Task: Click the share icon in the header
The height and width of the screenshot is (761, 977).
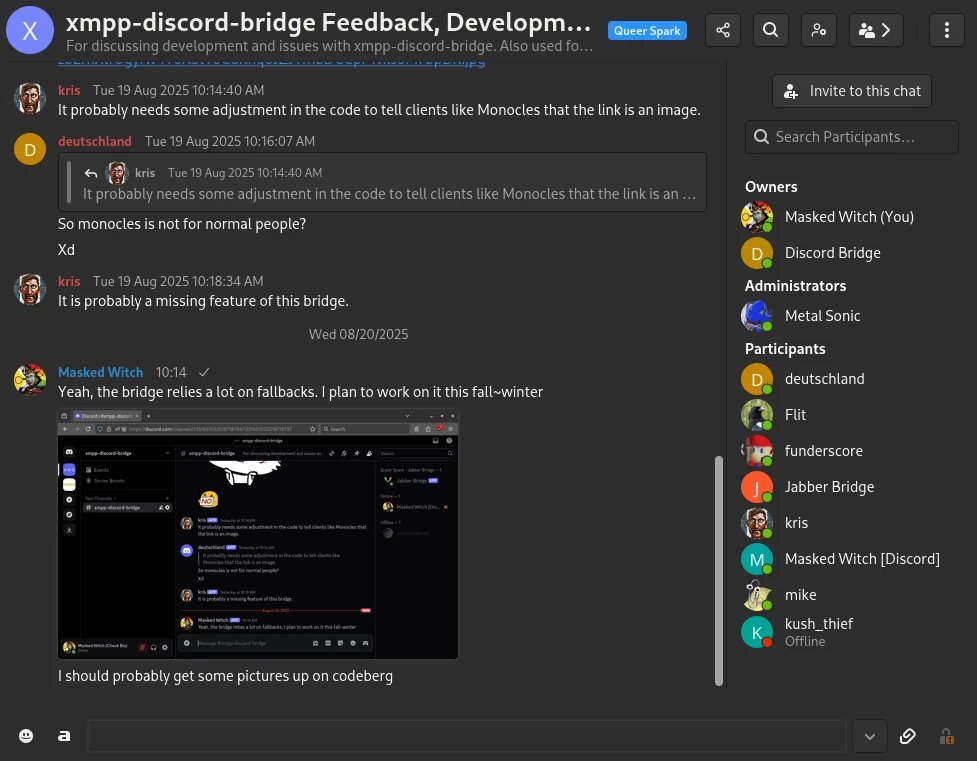Action: tap(723, 30)
